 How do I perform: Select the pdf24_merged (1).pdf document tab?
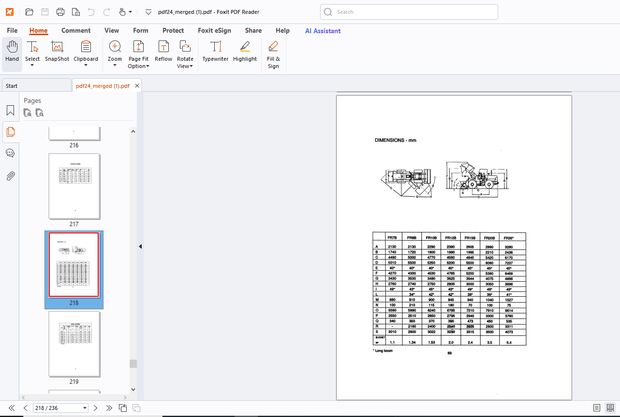(x=102, y=86)
